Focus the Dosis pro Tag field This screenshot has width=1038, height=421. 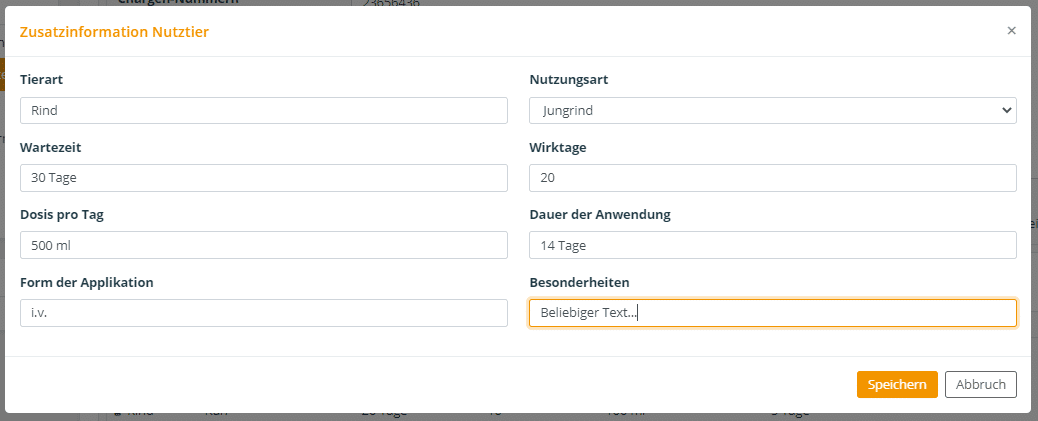[263, 245]
